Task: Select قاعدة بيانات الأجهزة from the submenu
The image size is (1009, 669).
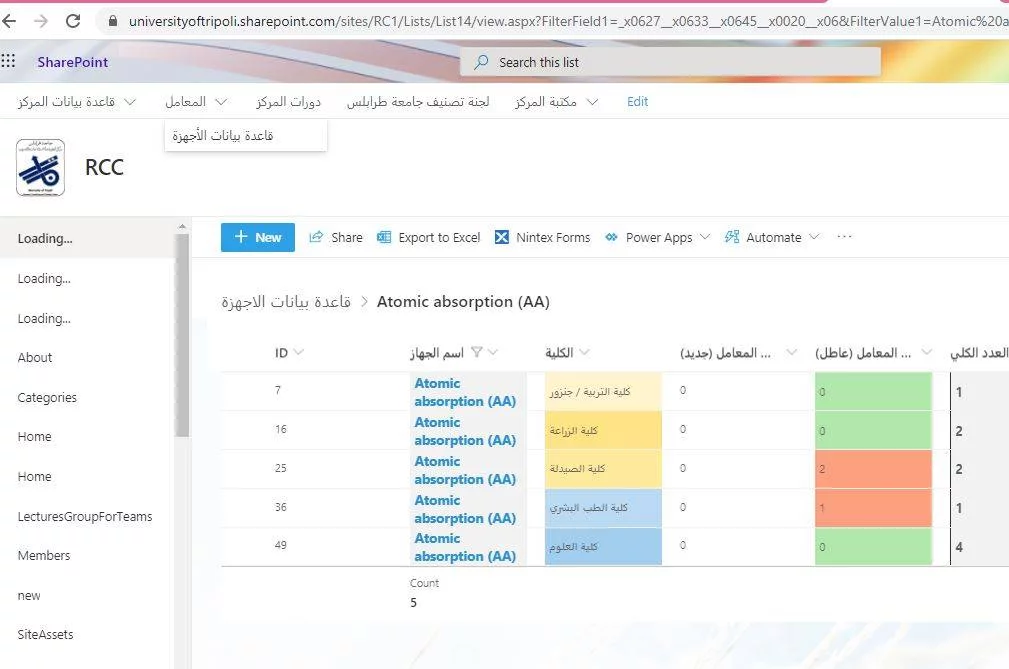Action: click(x=223, y=135)
